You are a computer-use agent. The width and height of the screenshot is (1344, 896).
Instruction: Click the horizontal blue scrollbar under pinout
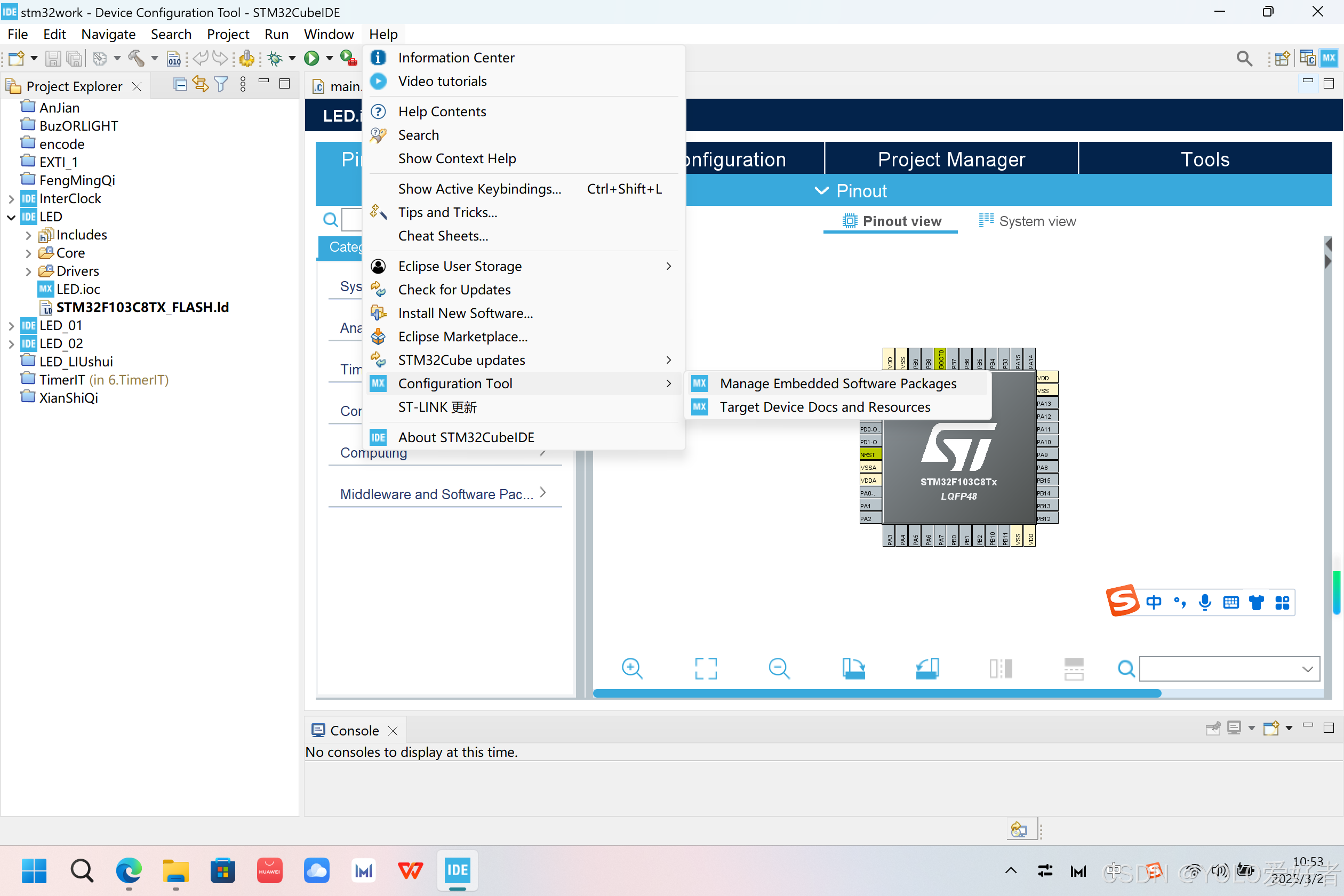click(877, 693)
